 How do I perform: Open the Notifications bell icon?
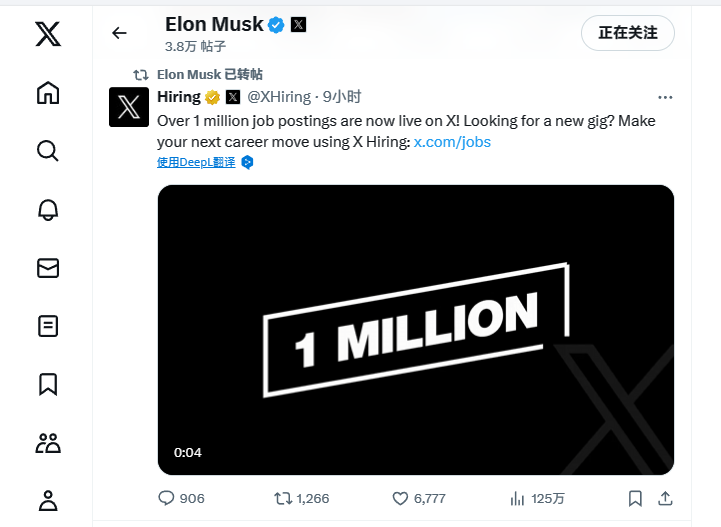click(x=48, y=210)
